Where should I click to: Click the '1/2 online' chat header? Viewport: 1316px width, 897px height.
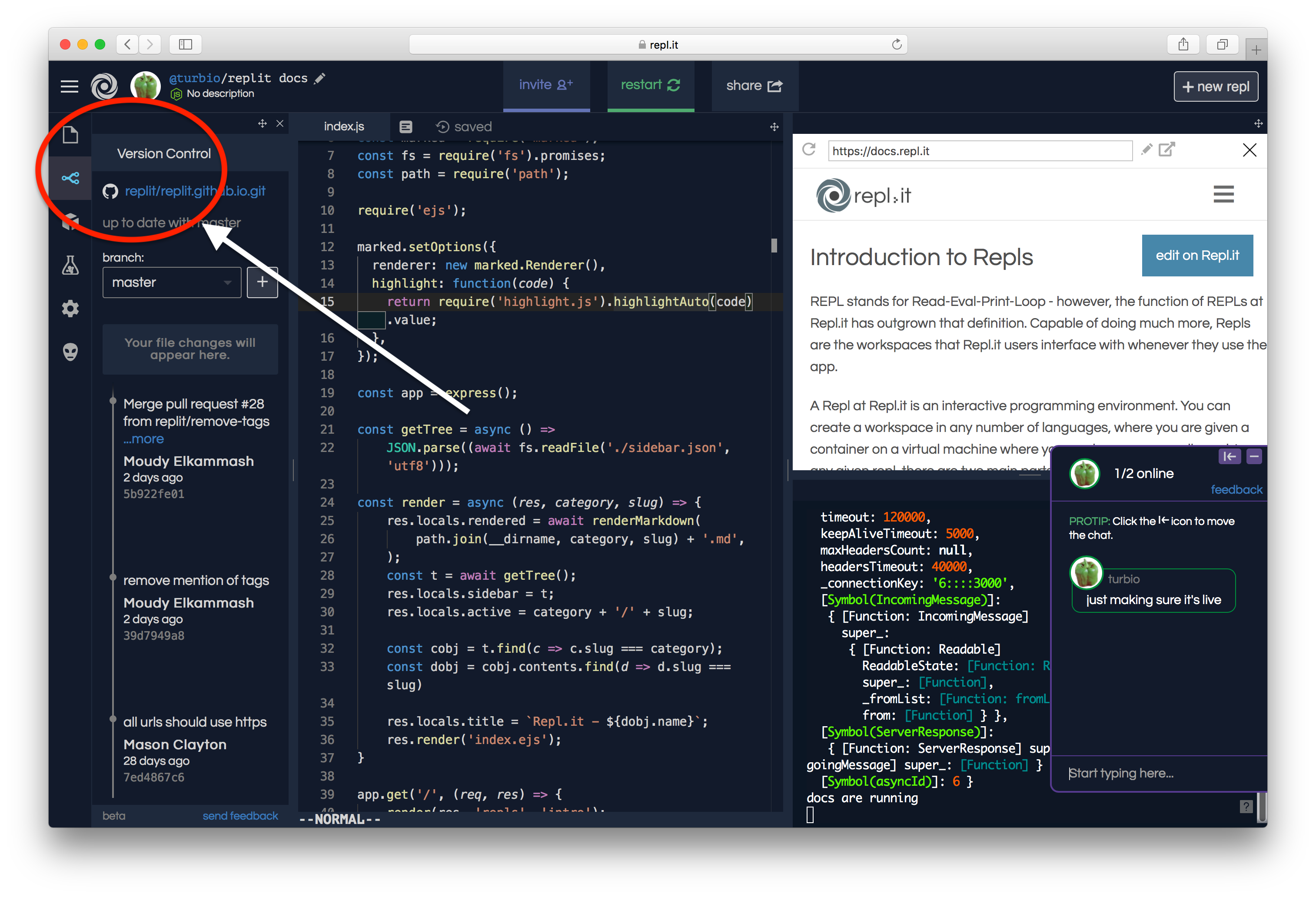[1144, 473]
